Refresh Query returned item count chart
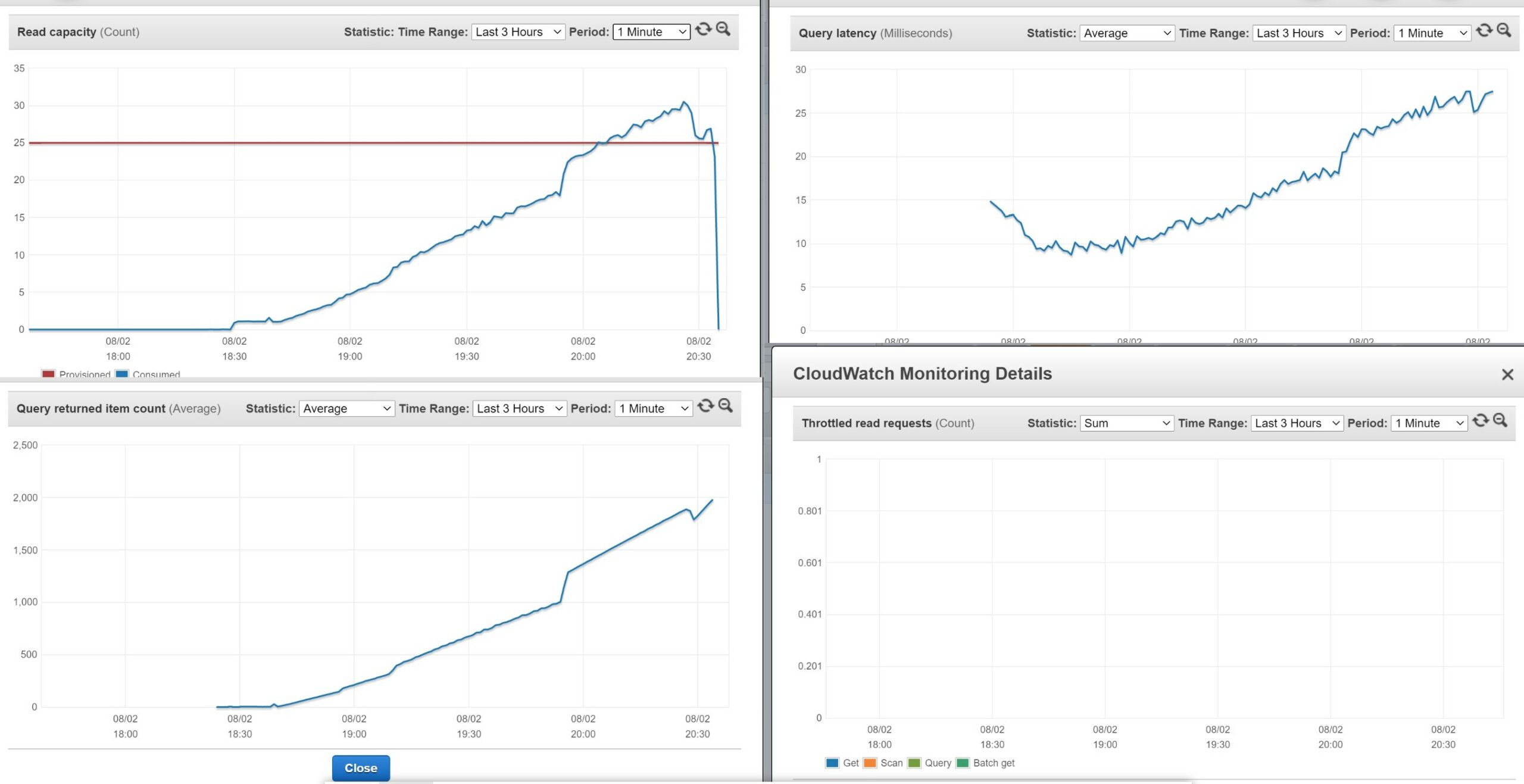1524x784 pixels. click(705, 406)
